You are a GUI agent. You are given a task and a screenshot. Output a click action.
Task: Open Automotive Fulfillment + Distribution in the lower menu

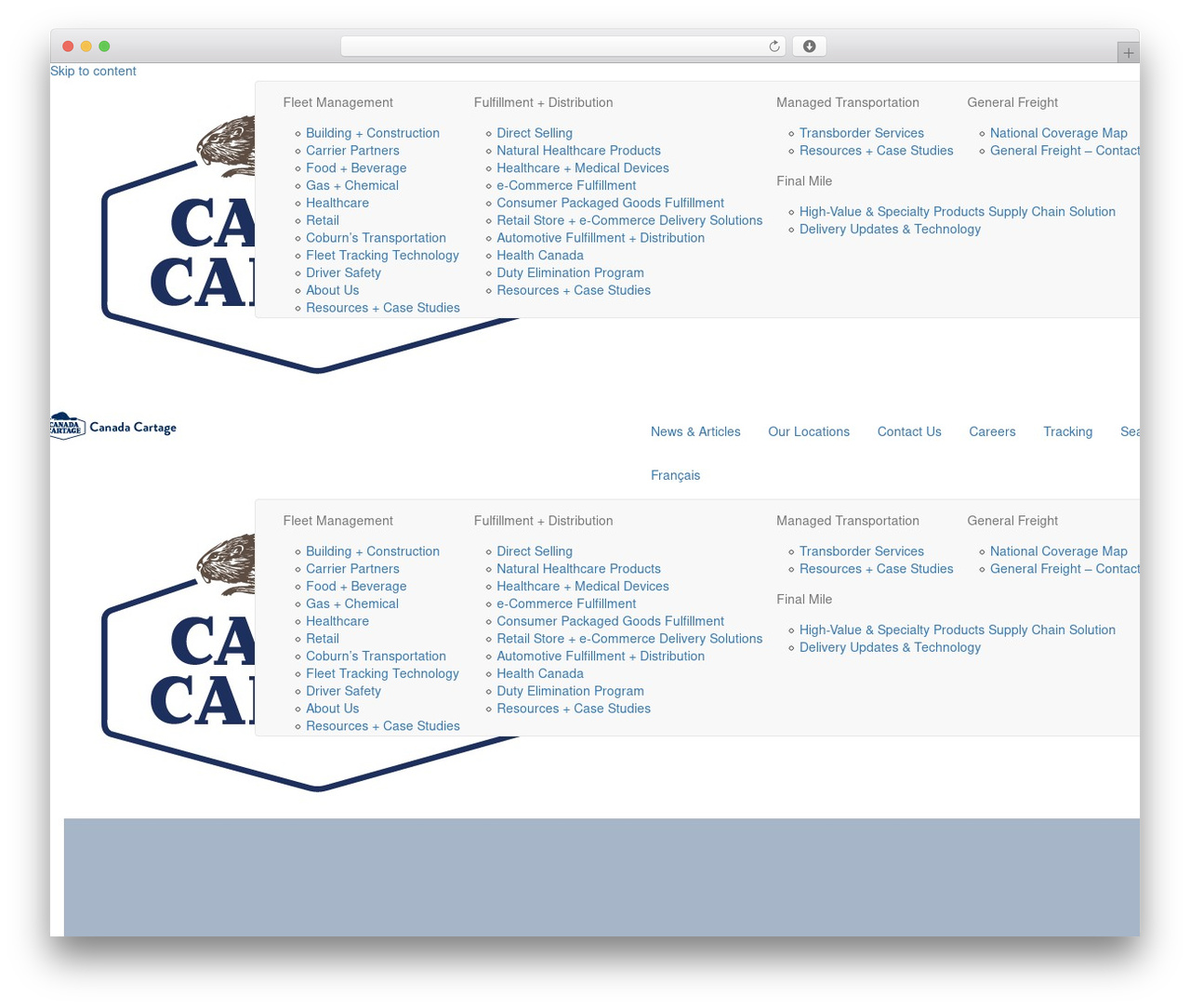click(601, 657)
